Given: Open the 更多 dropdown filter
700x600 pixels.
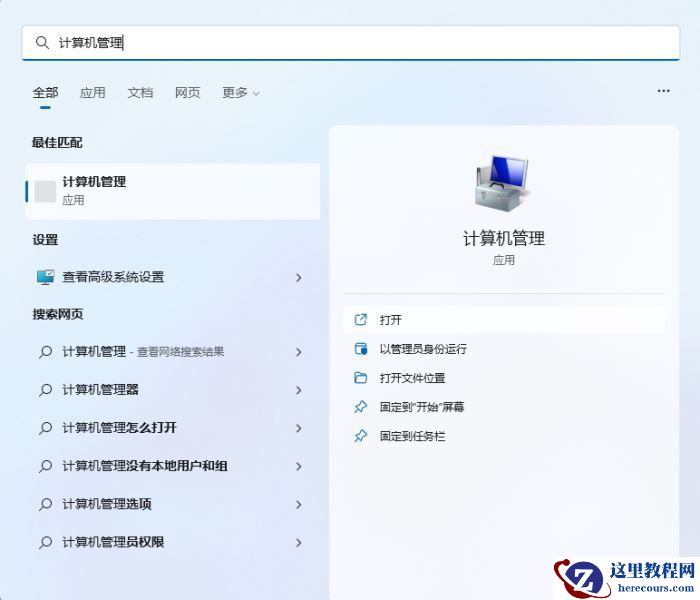Looking at the screenshot, I should click(x=241, y=93).
